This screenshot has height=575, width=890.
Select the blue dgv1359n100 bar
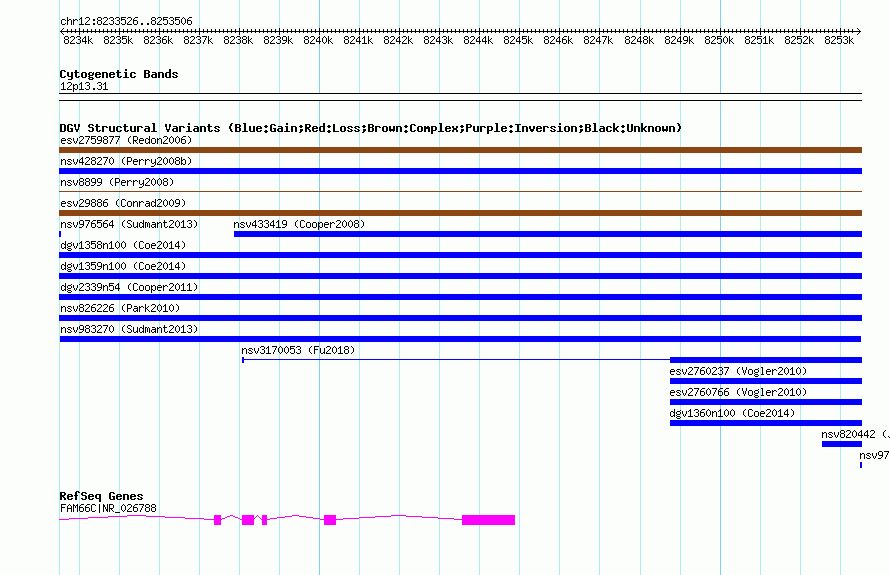460,276
